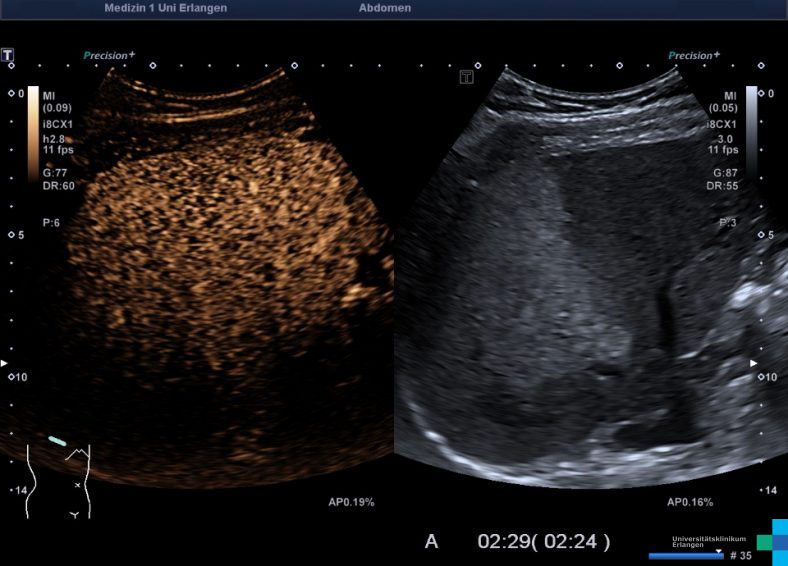The height and width of the screenshot is (566, 788).
Task: Click the cine frame slider bar
Action: coord(685,555)
